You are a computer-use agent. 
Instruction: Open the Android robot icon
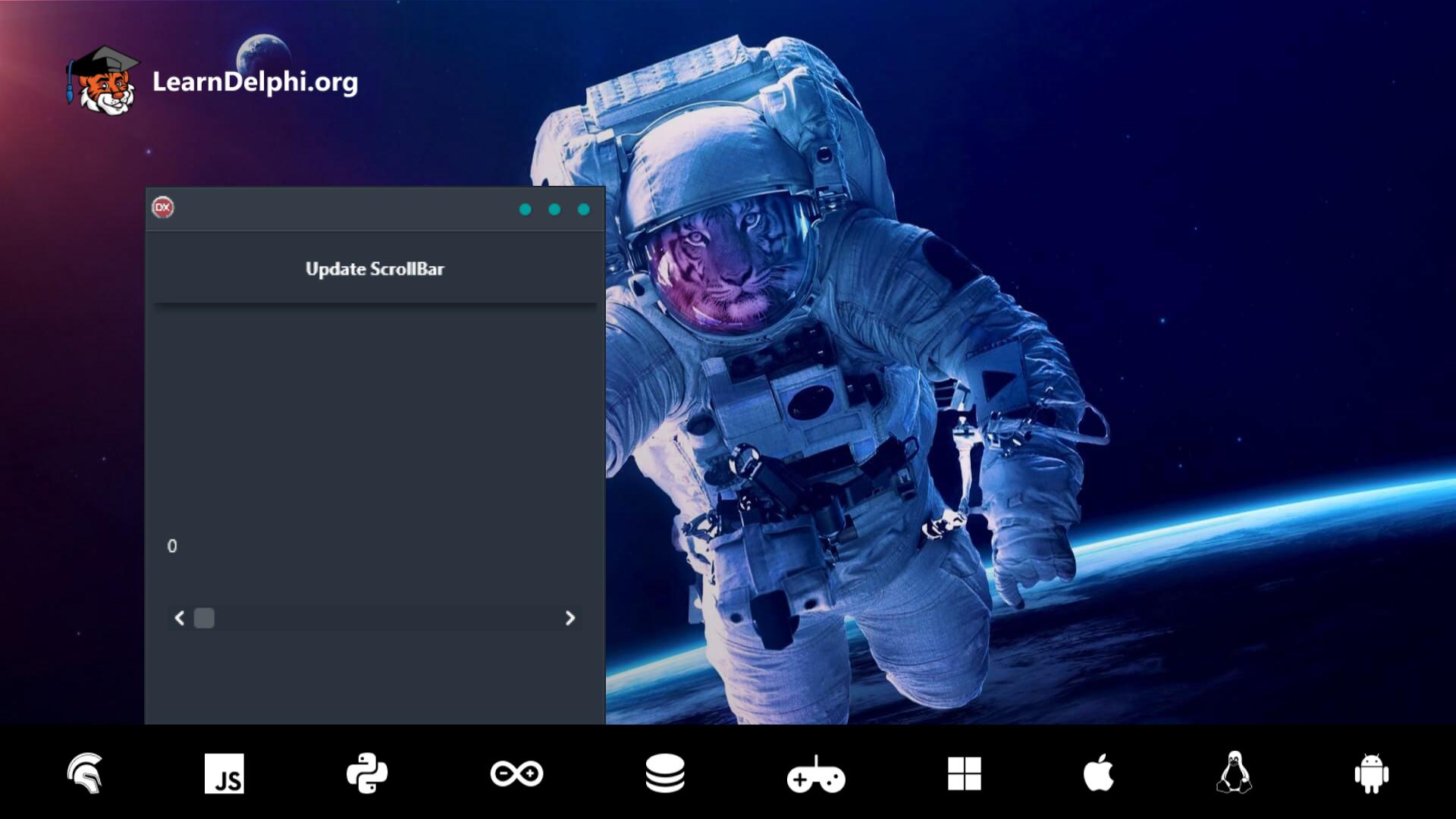click(x=1373, y=773)
